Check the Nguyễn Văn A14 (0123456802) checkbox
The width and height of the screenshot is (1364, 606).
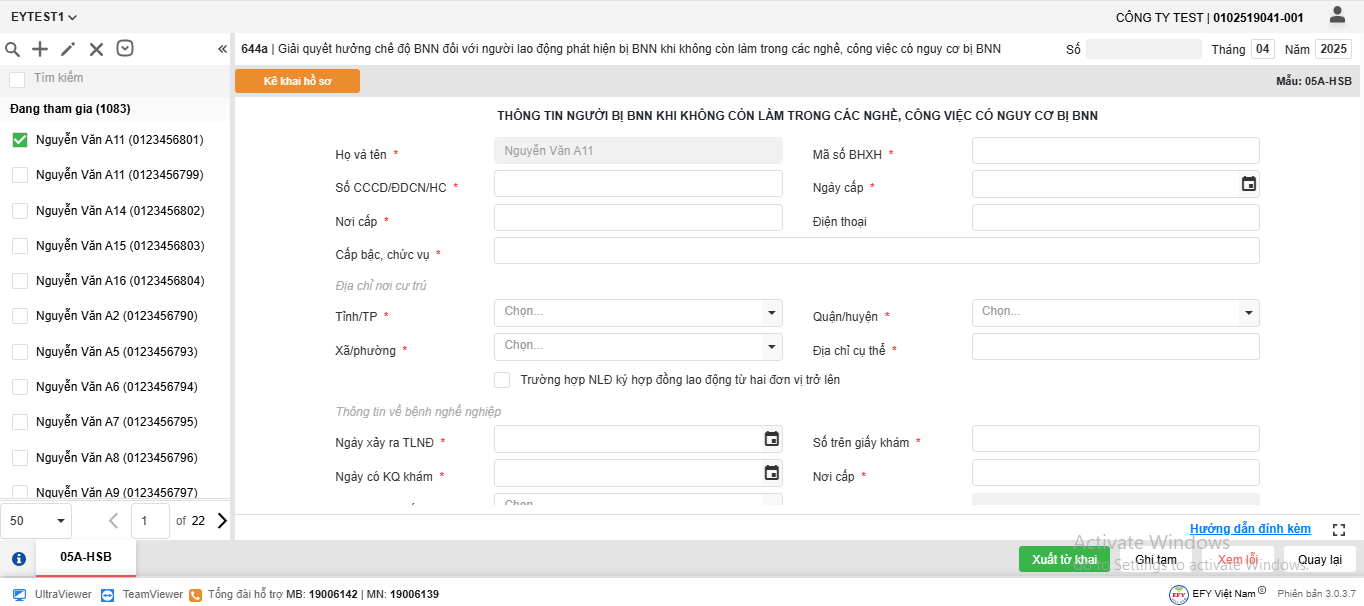tap(20, 211)
